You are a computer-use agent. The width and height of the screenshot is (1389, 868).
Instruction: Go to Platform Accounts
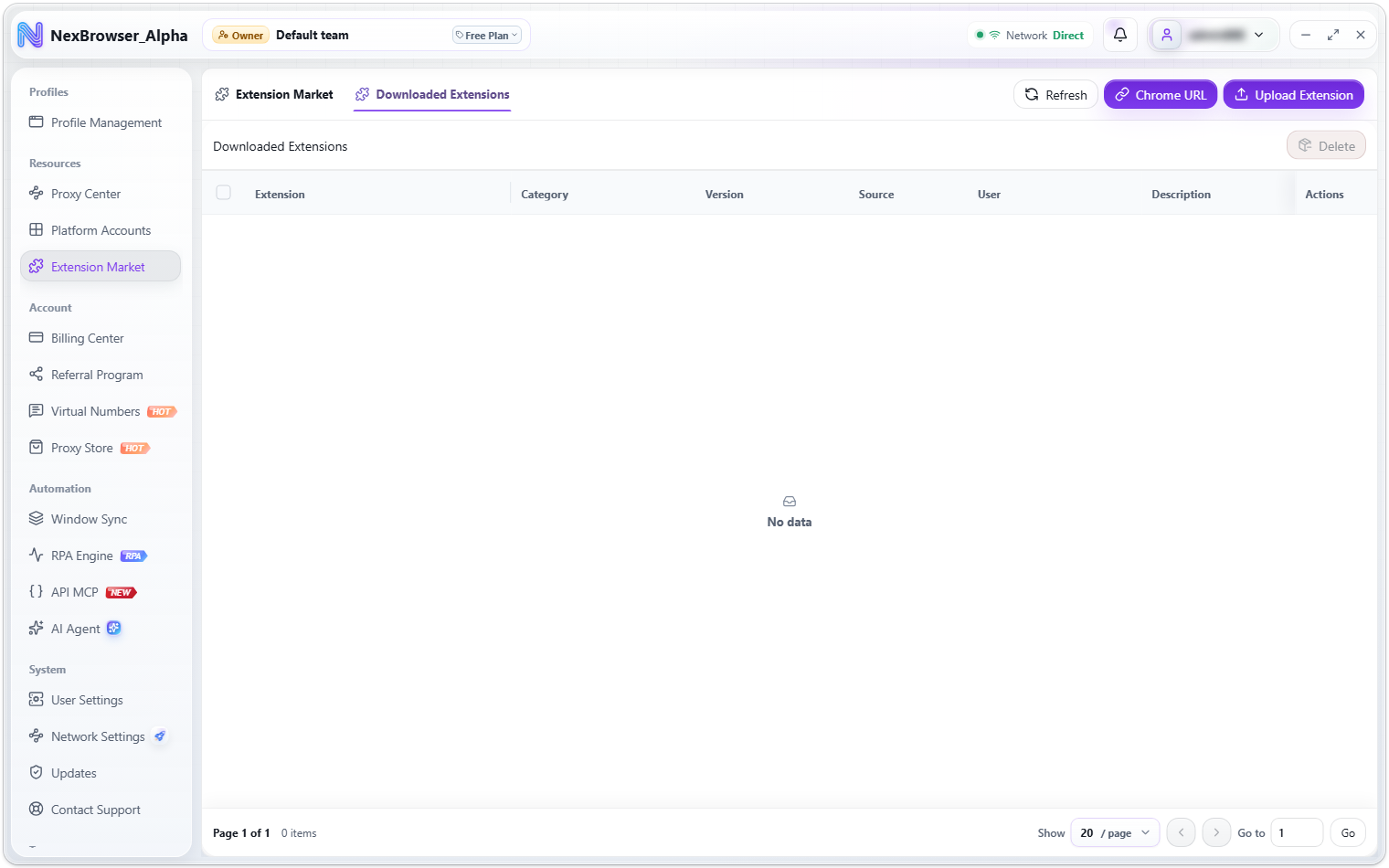click(x=101, y=230)
